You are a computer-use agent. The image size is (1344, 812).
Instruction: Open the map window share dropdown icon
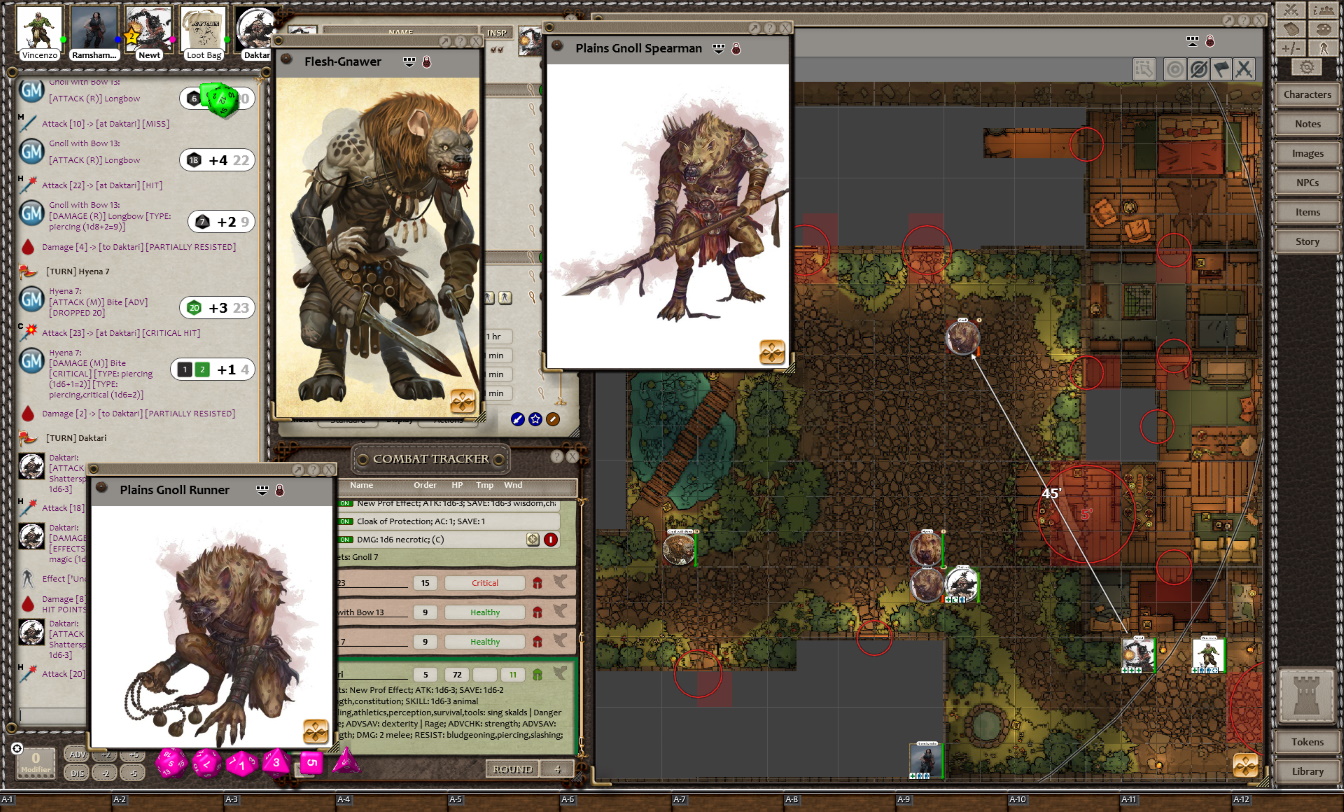[x=1192, y=41]
